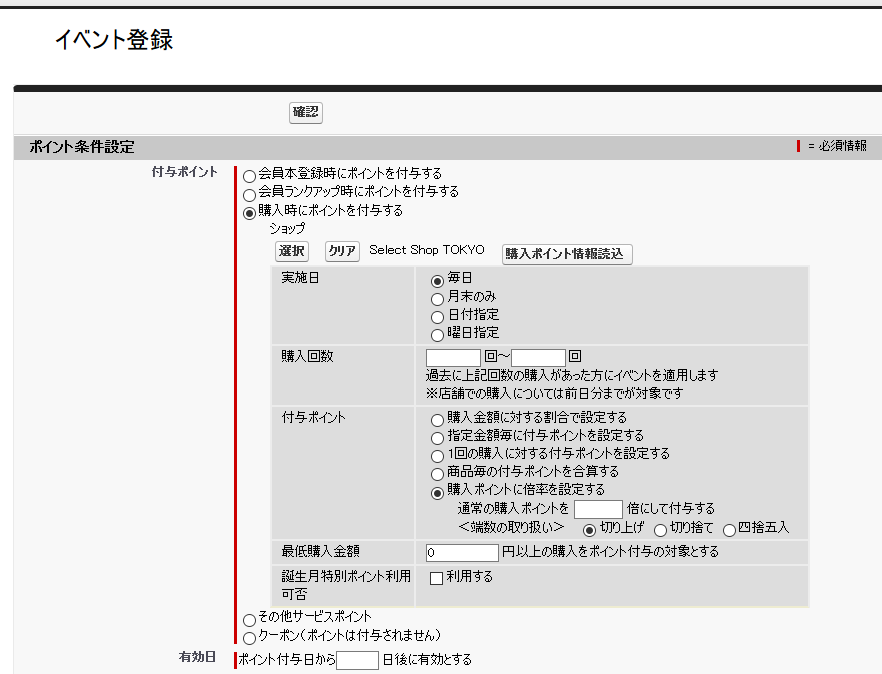Click the 確認 (Confirm) button
The height and width of the screenshot is (674, 882).
pos(305,112)
